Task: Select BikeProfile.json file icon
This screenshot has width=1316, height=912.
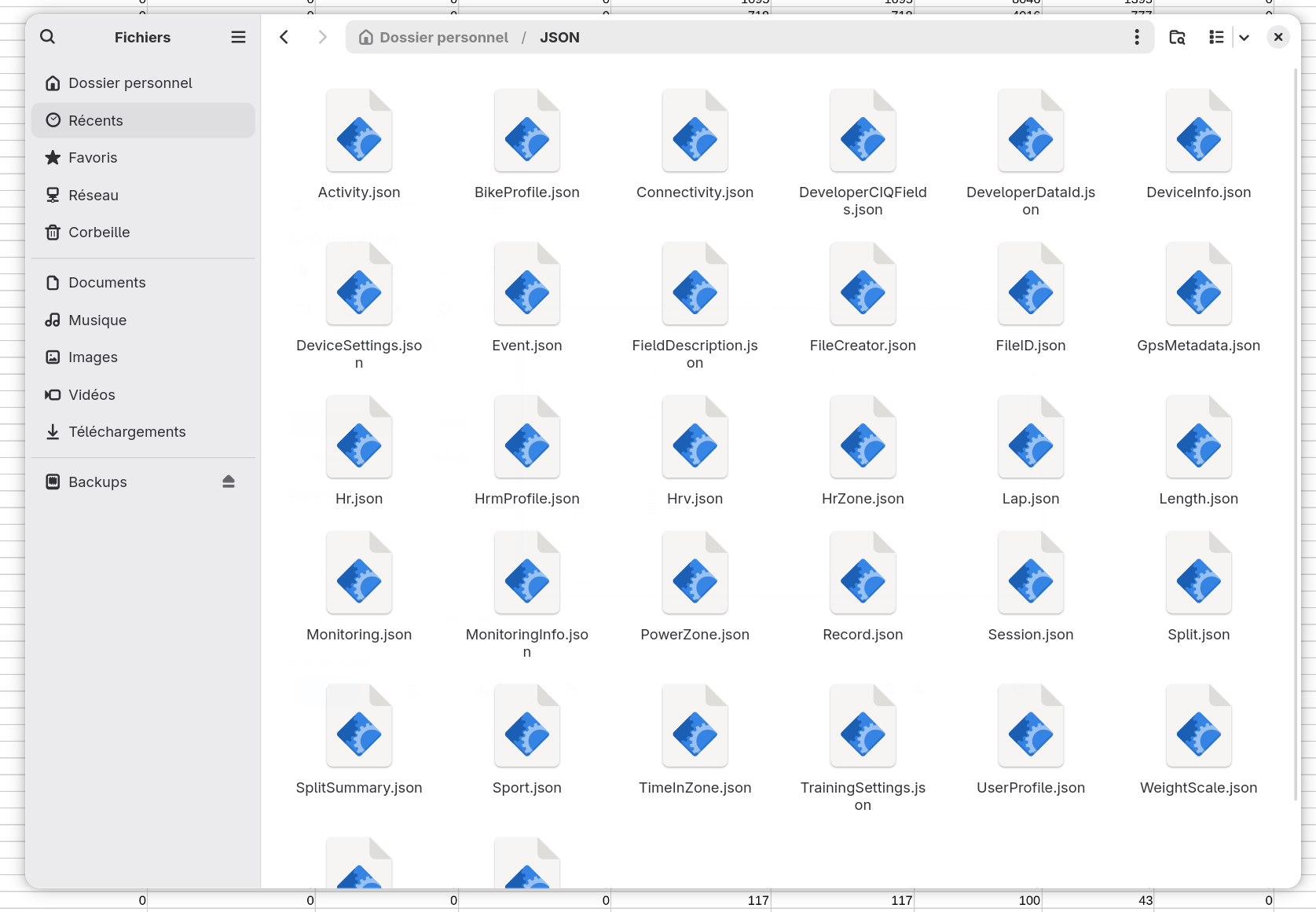Action: [527, 130]
